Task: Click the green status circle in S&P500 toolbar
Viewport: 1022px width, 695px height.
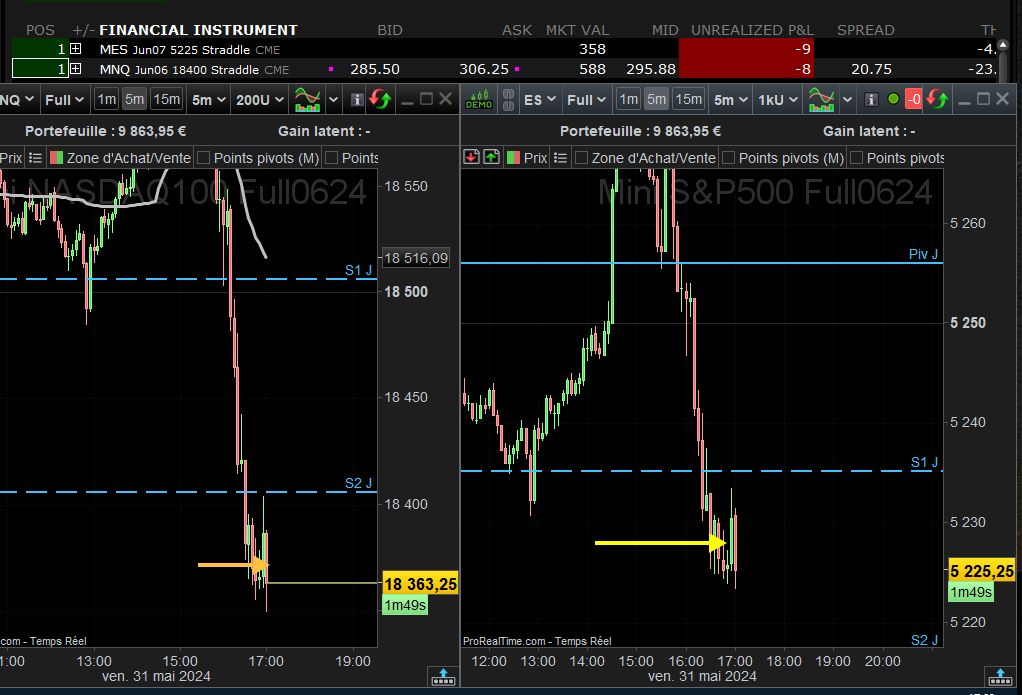Action: tap(894, 99)
